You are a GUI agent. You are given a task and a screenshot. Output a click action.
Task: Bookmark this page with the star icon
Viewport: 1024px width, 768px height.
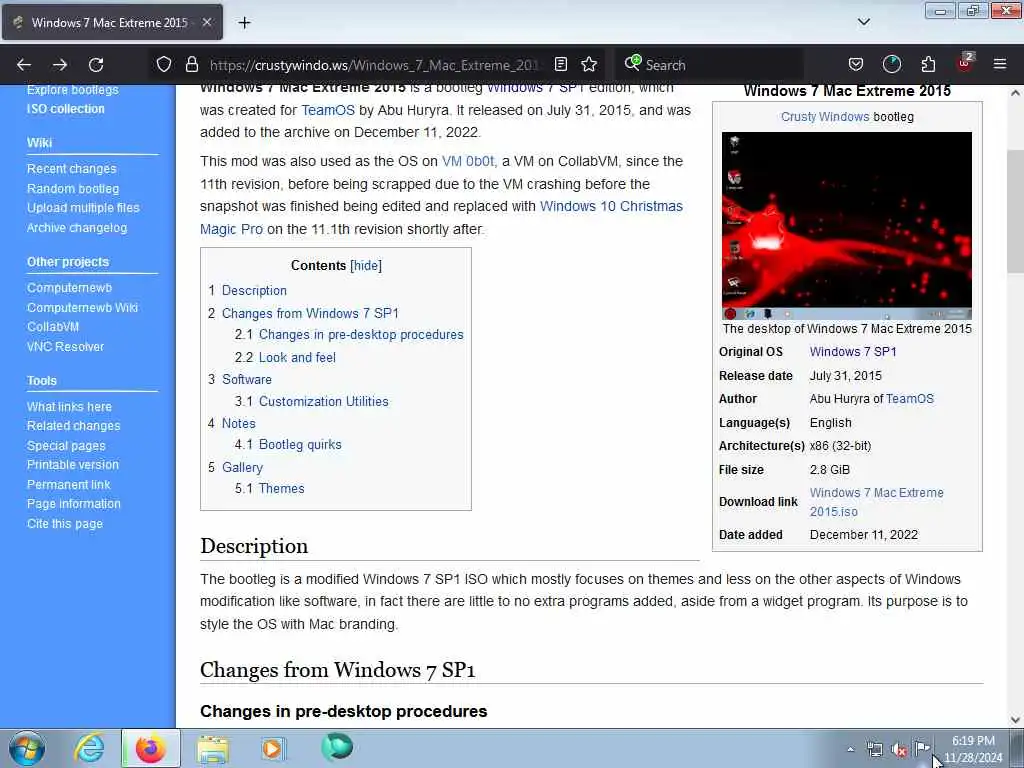point(589,64)
